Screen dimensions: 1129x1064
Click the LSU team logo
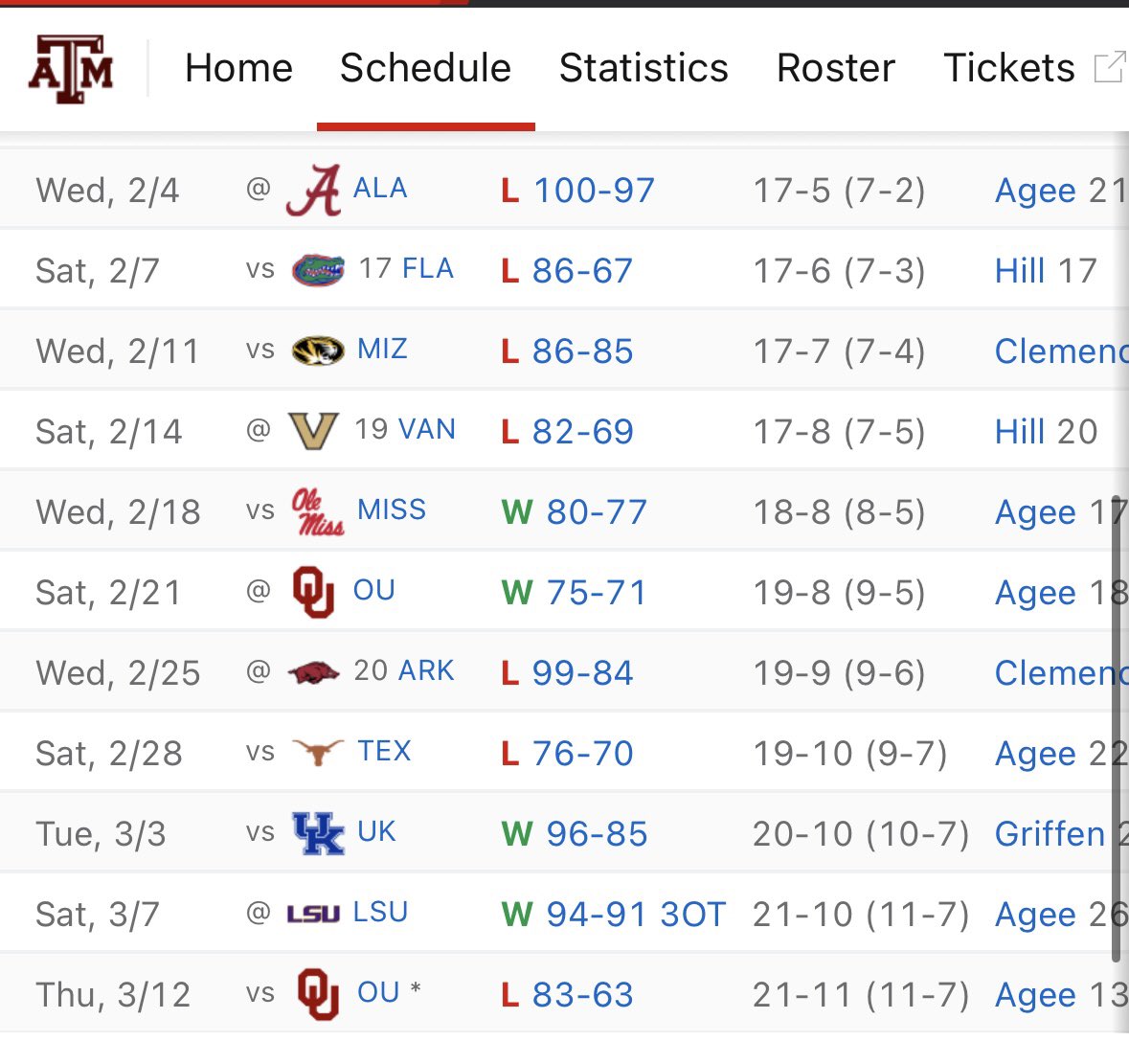click(x=313, y=915)
